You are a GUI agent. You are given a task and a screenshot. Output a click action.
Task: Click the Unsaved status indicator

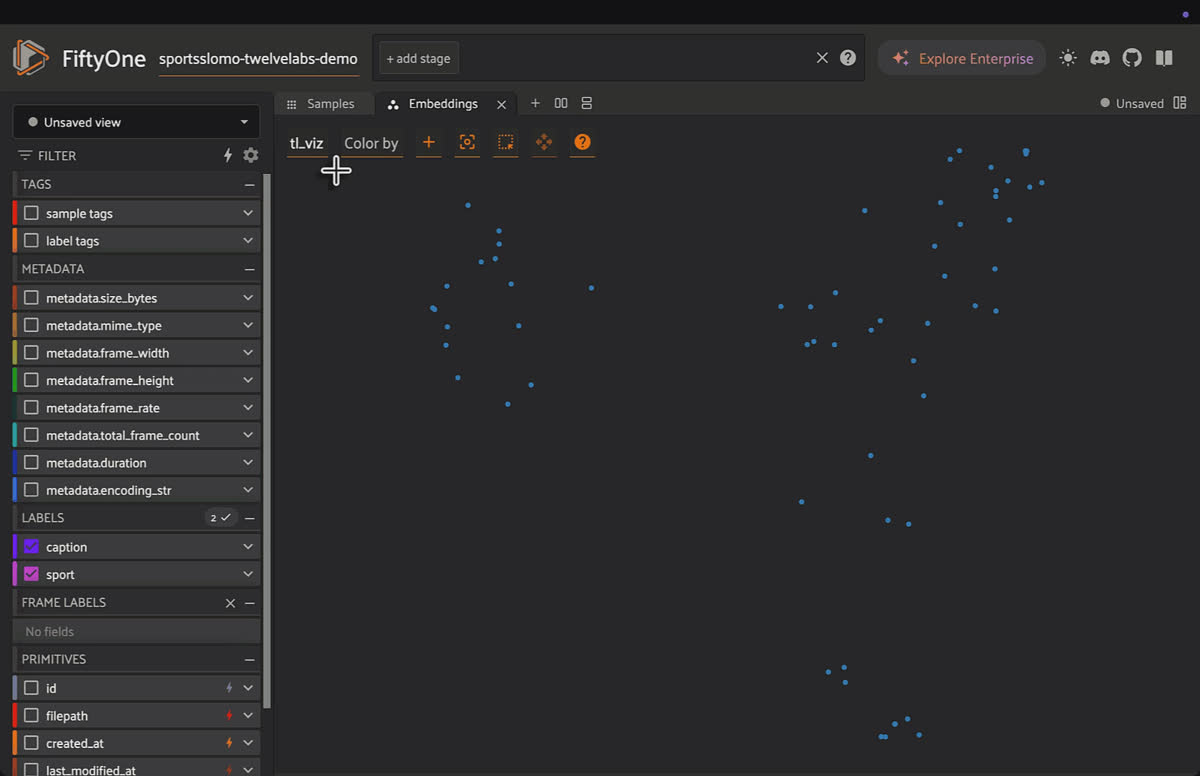[x=1132, y=103]
